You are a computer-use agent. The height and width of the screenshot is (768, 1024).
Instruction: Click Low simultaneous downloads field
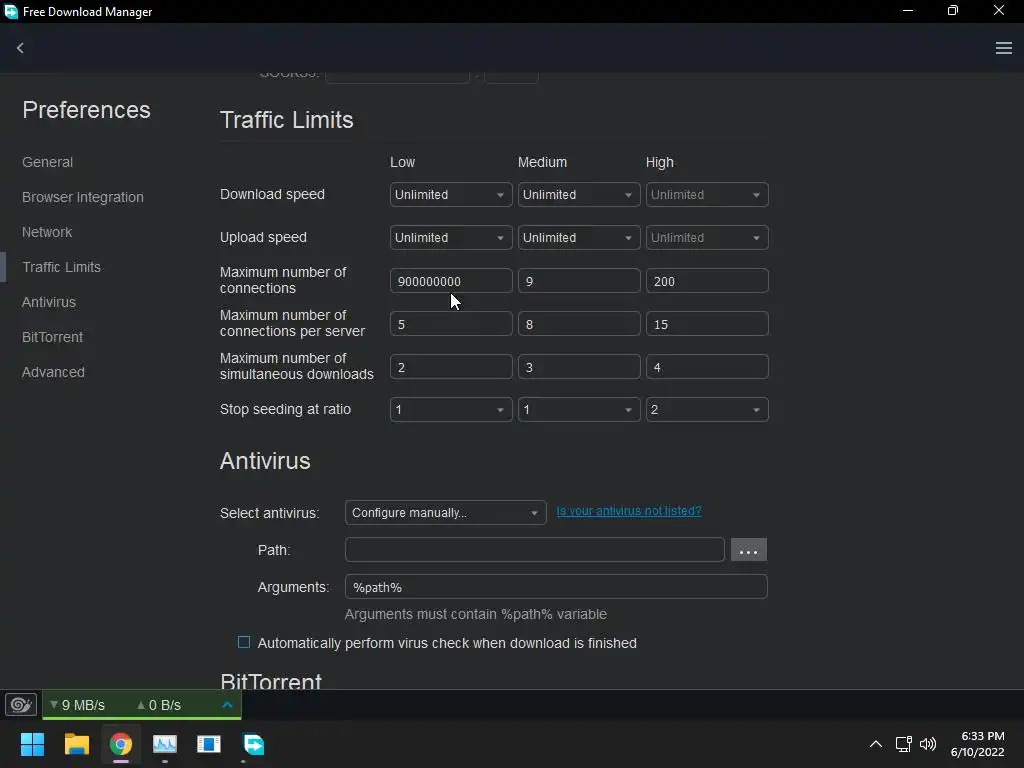[451, 367]
